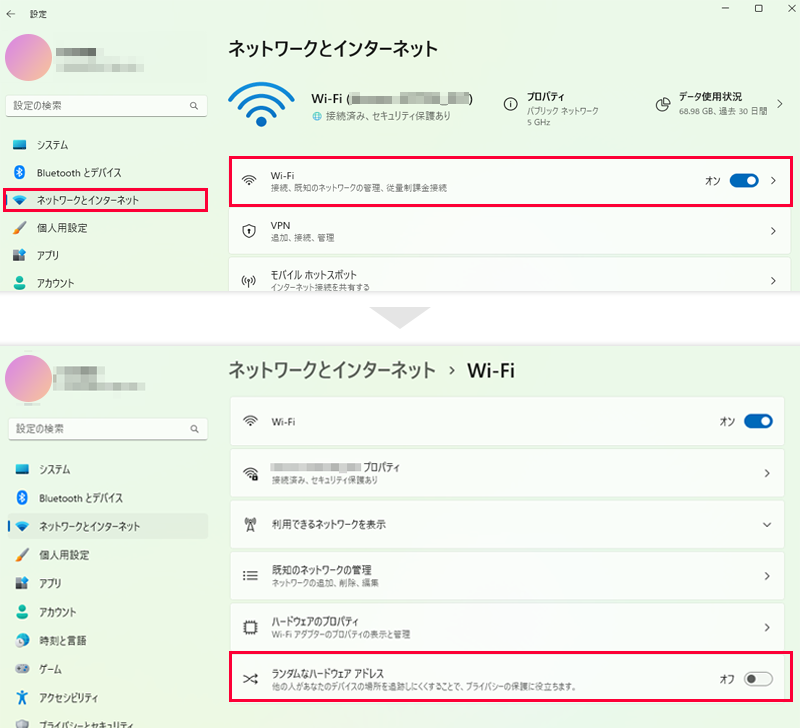Click the モバイル ホットスポット signal icon

click(x=249, y=281)
